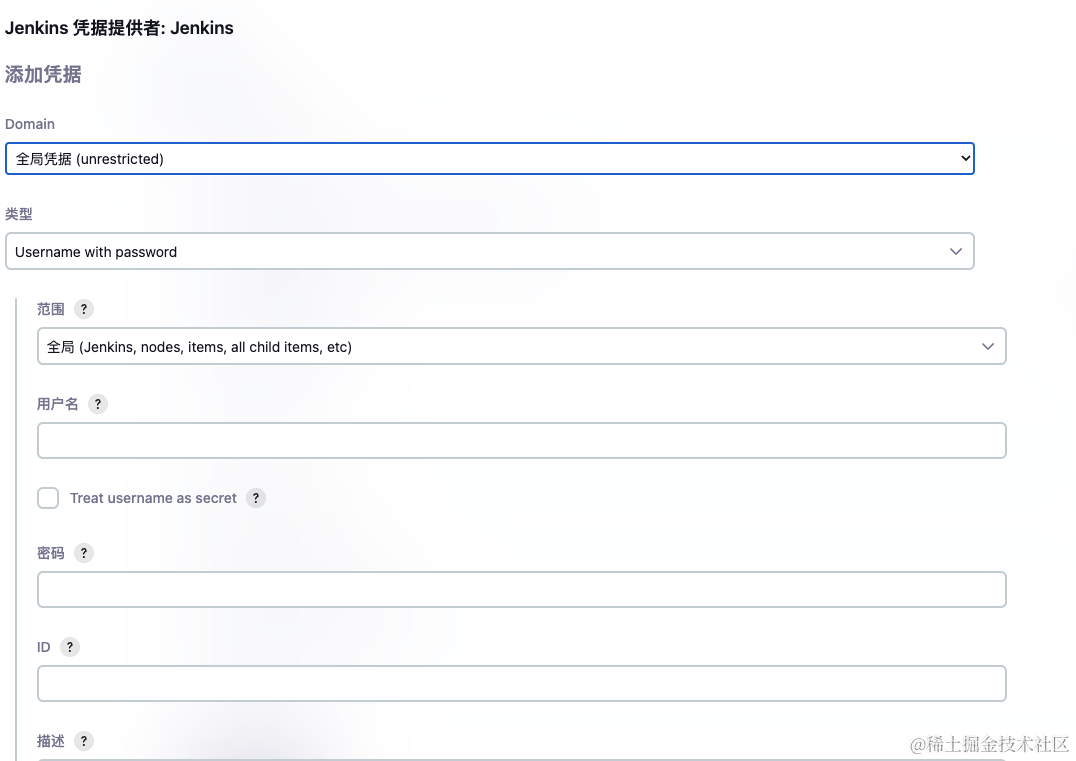Select the Jenkins 凭据提供者 title text
Image resolution: width=1076 pixels, height=761 pixels.
point(119,28)
